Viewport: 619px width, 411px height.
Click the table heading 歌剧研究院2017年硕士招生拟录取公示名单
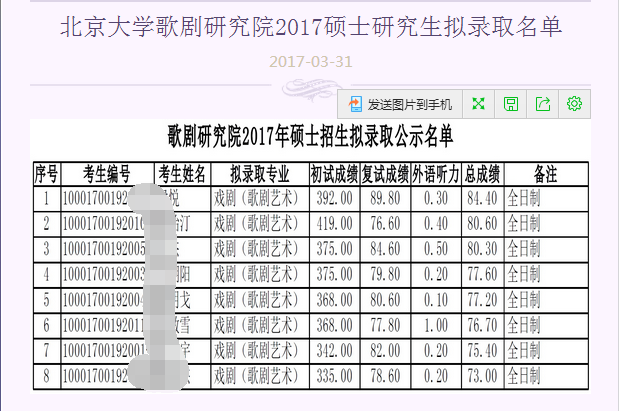click(x=310, y=137)
